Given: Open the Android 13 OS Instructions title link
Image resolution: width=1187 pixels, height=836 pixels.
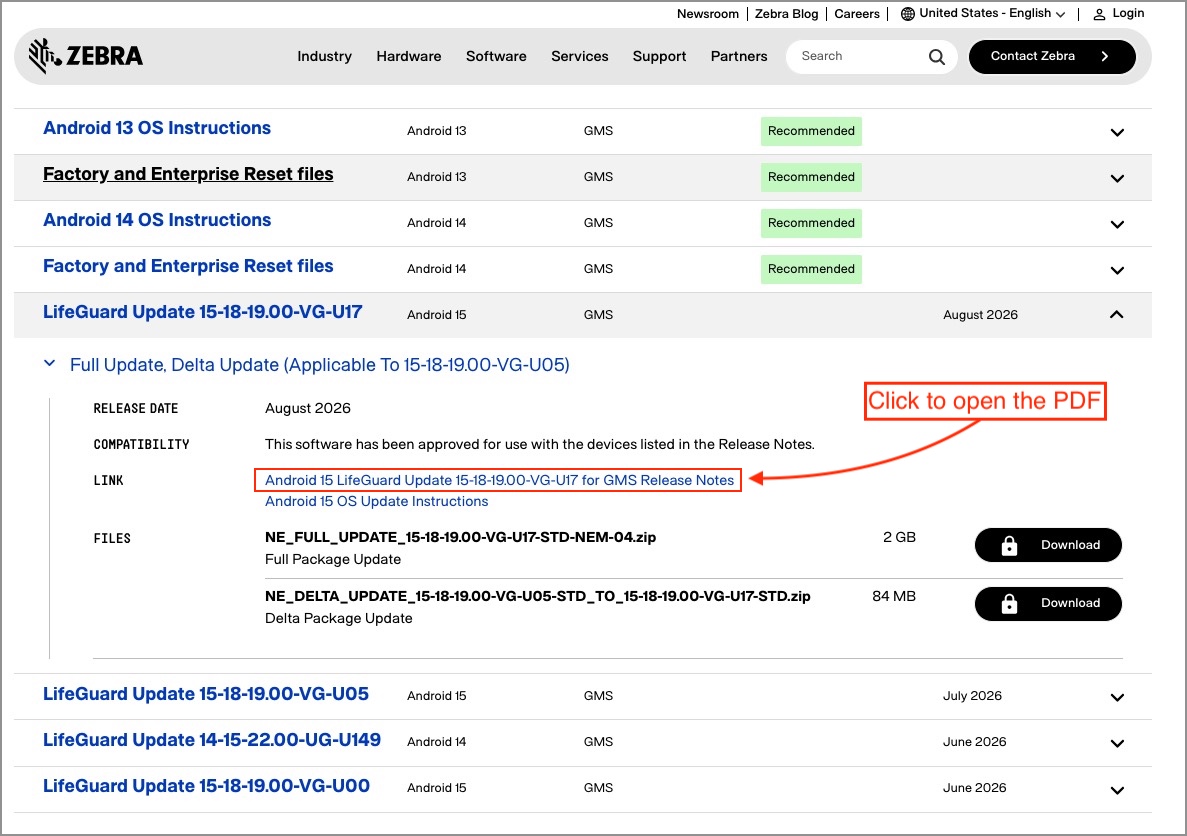Looking at the screenshot, I should tap(157, 128).
